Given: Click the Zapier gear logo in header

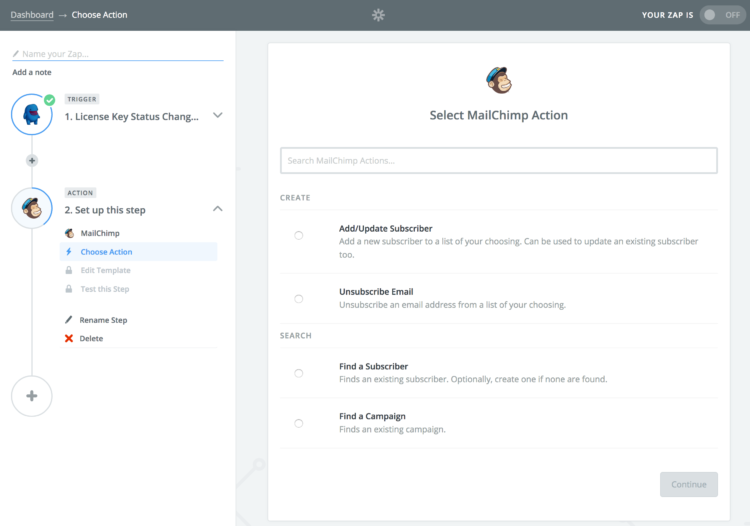Looking at the screenshot, I should (x=378, y=15).
